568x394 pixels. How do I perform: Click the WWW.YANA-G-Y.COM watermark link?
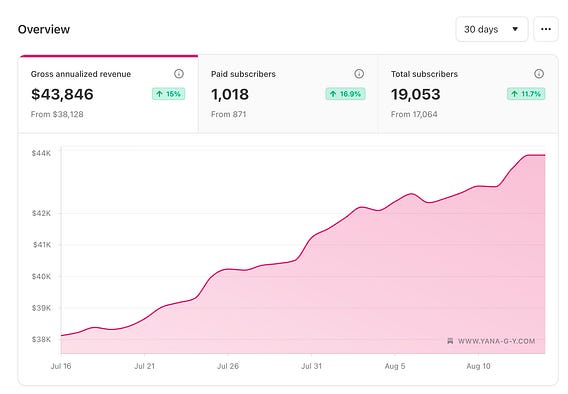pos(496,341)
